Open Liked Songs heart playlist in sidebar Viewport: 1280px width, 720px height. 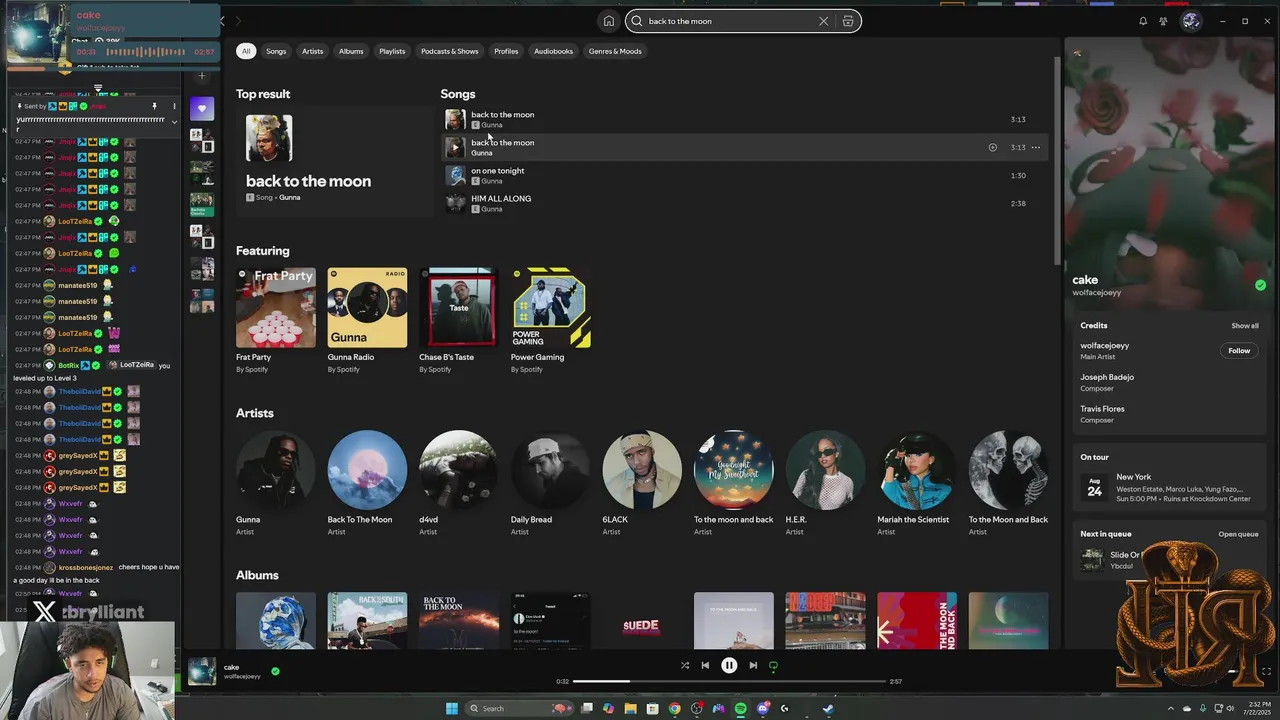click(202, 108)
